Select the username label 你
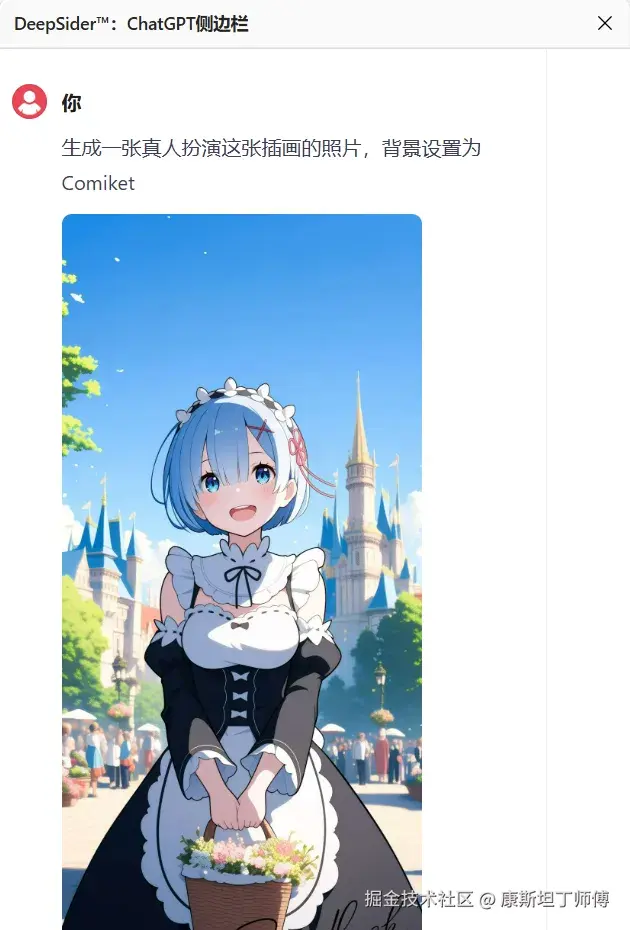 point(71,103)
